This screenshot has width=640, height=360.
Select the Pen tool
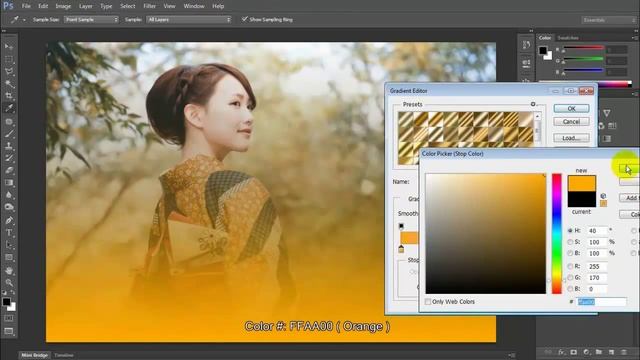tap(9, 220)
